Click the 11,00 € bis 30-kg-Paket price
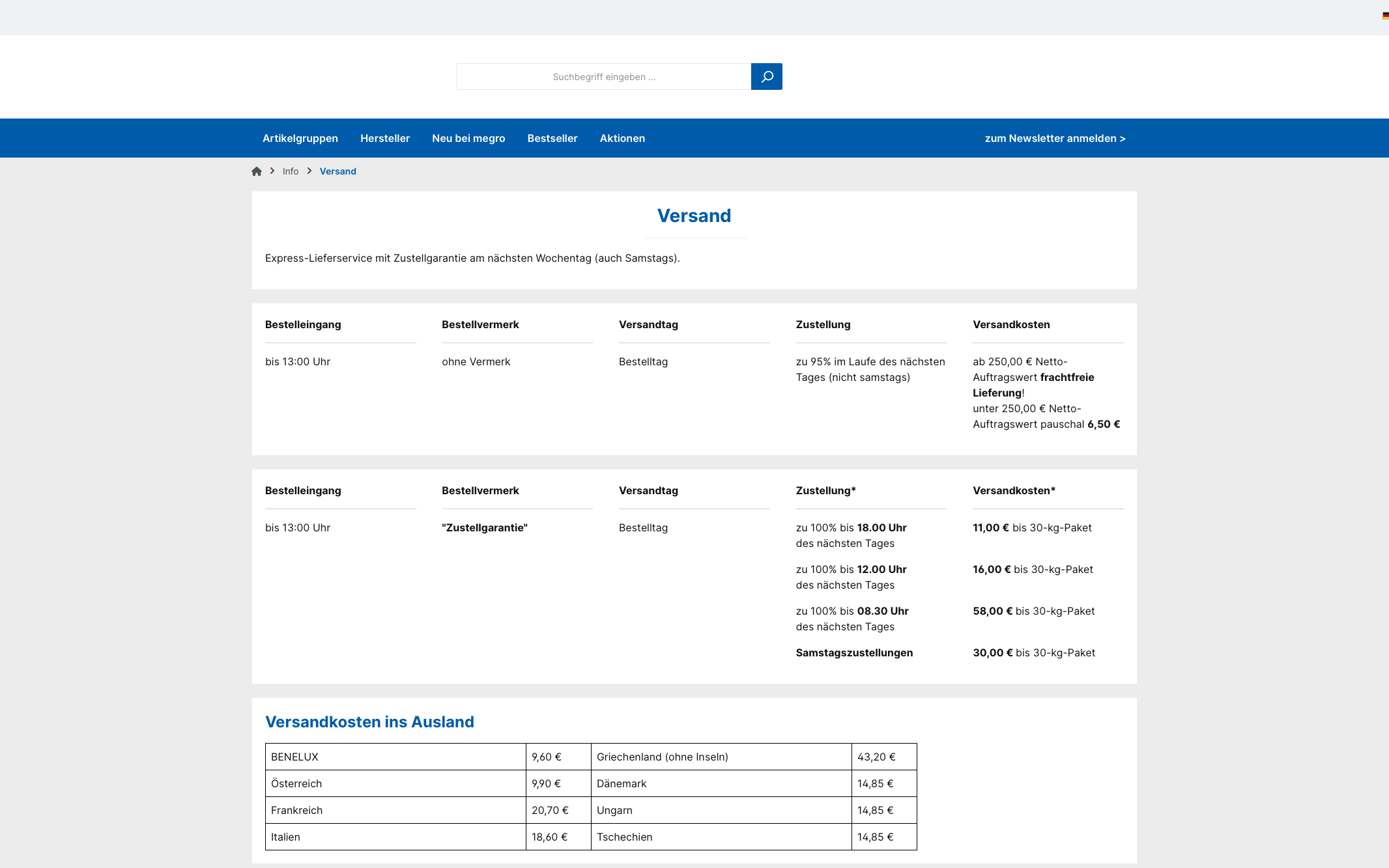The image size is (1389, 868). pyautogui.click(x=1033, y=528)
